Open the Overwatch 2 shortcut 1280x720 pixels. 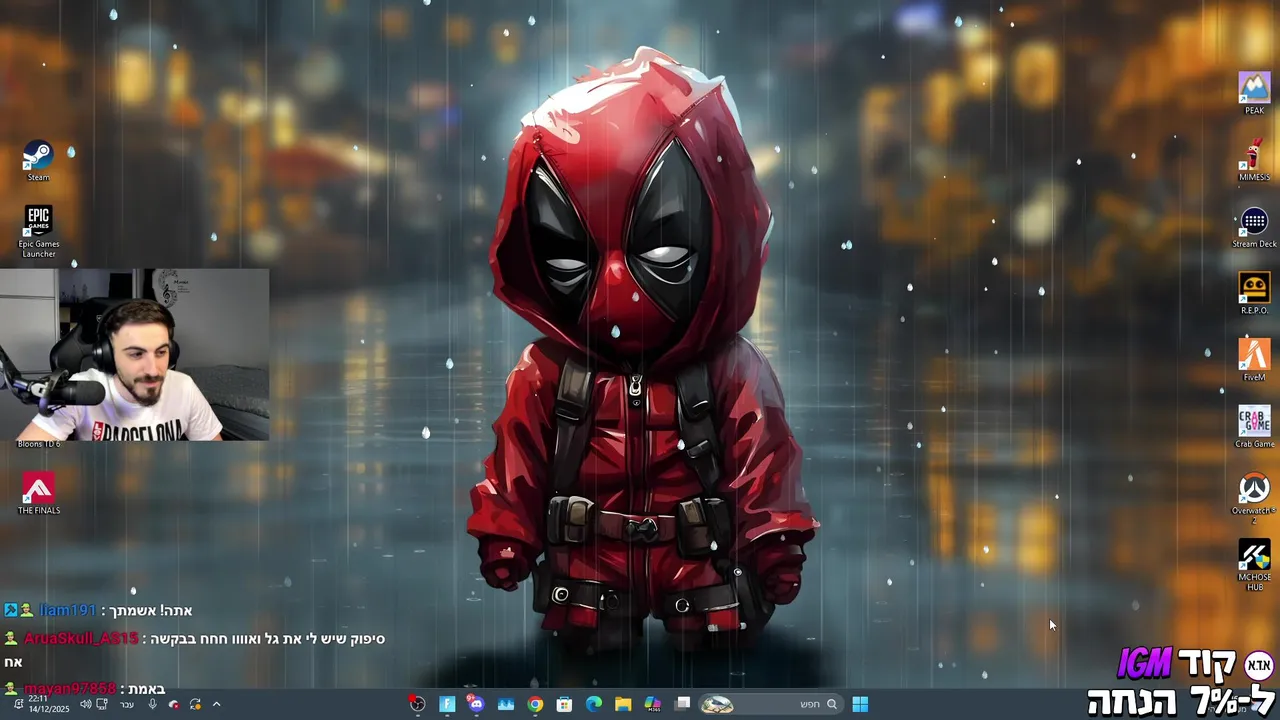click(1254, 497)
